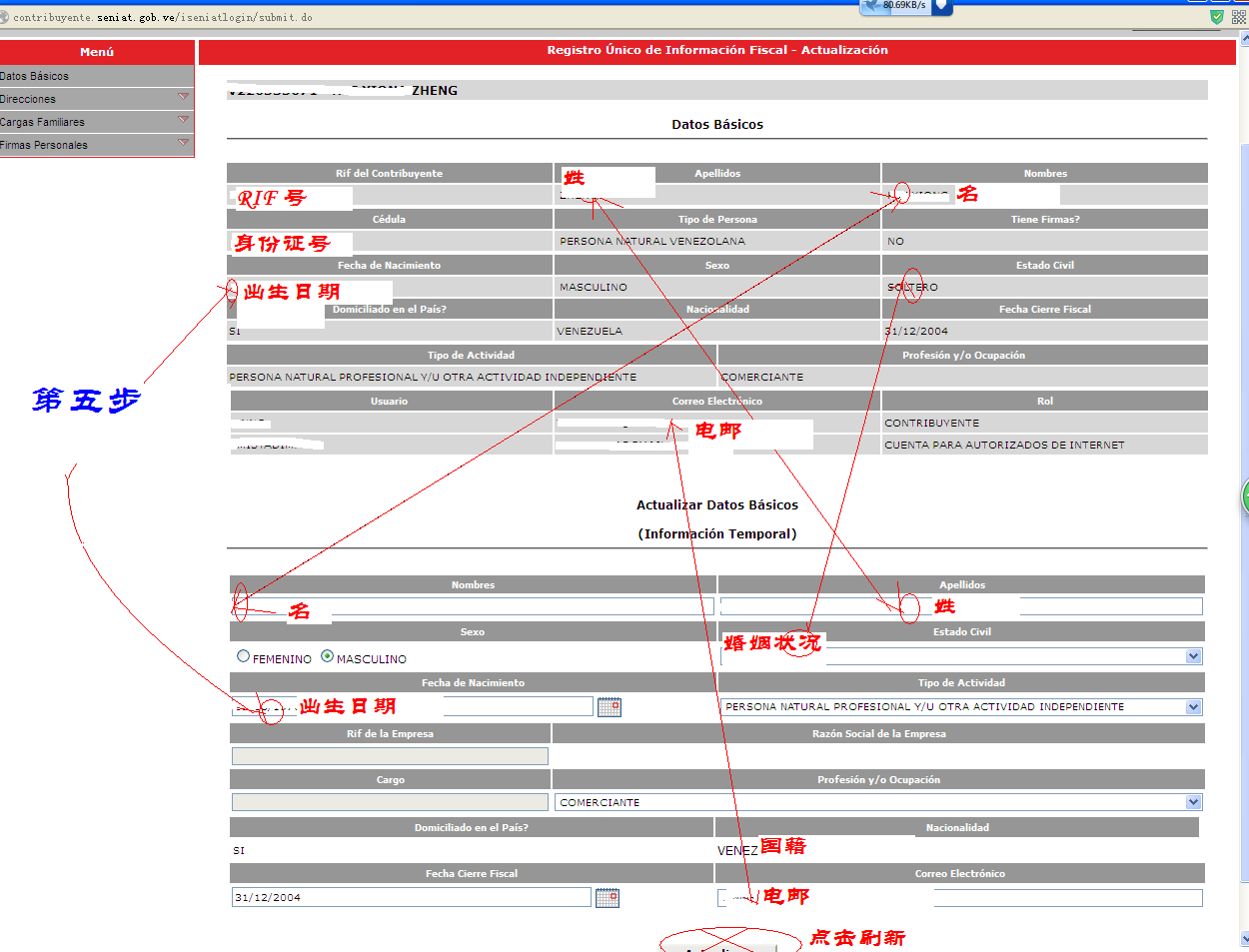Open the Profesión y/o Ocupación dropdown

[x=1193, y=802]
